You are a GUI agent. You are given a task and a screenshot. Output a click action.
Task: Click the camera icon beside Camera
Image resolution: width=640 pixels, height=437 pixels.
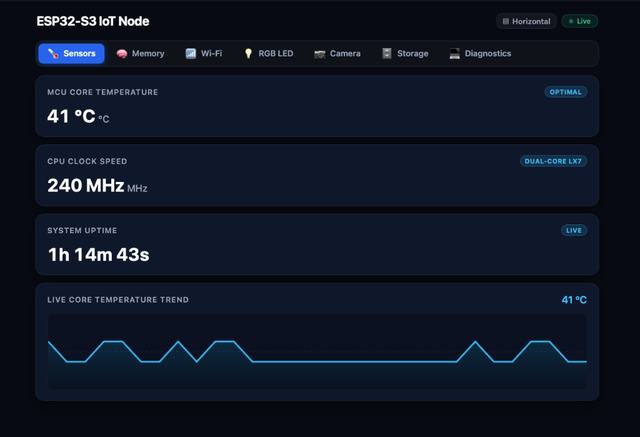click(x=320, y=54)
